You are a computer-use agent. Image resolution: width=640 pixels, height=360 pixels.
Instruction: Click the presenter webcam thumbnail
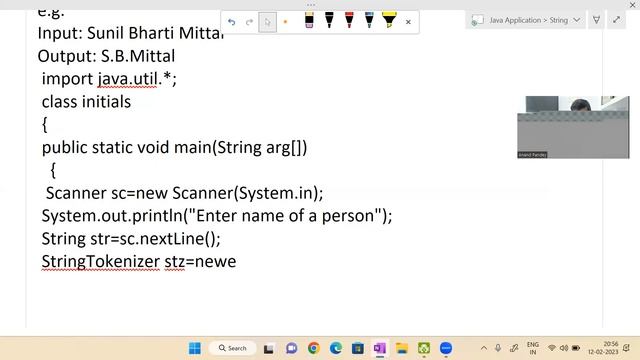click(x=573, y=127)
